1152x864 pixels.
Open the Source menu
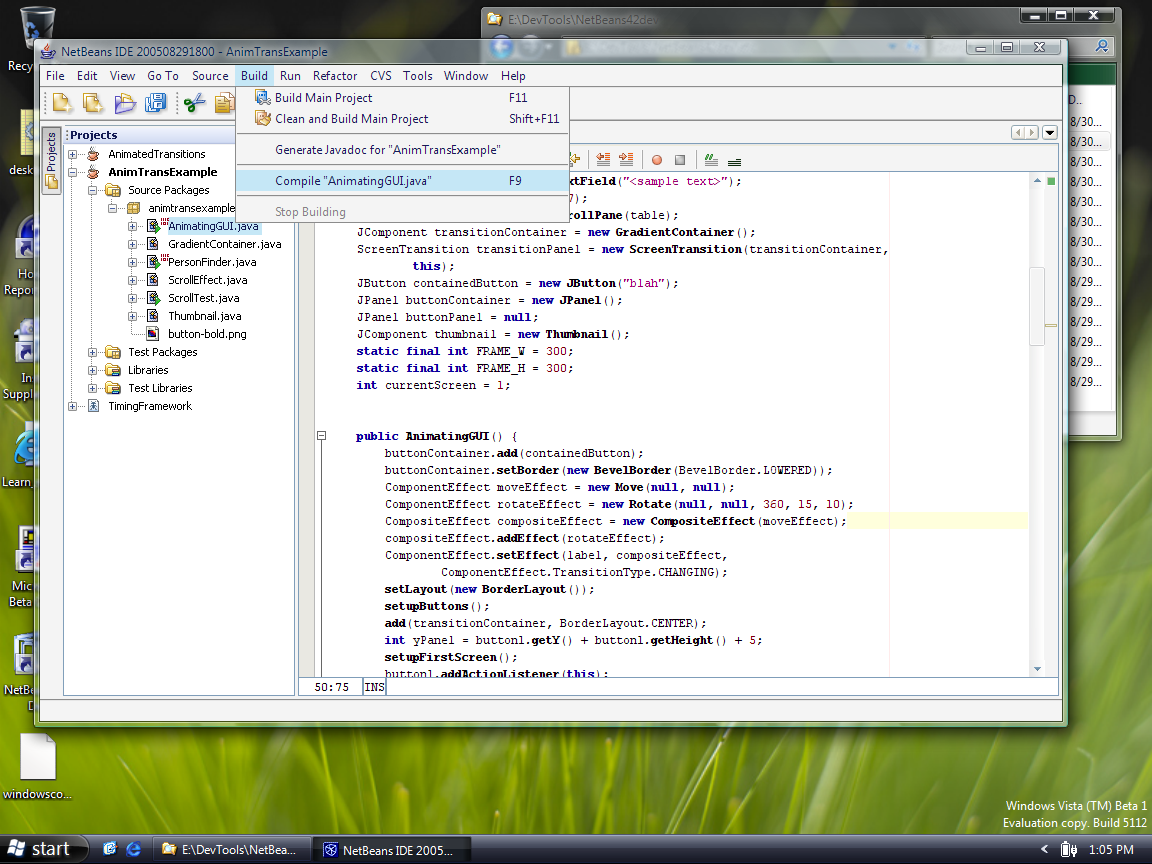(x=210, y=76)
